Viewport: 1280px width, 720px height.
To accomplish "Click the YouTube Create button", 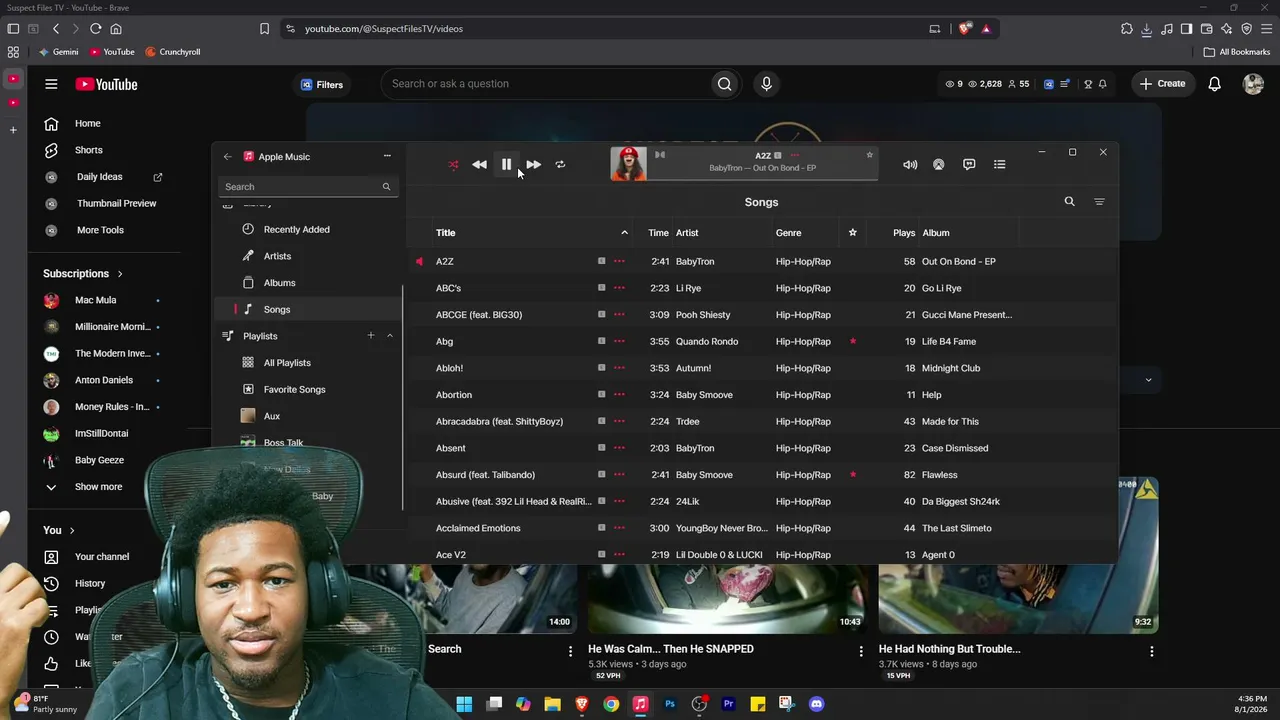I will point(1162,84).
